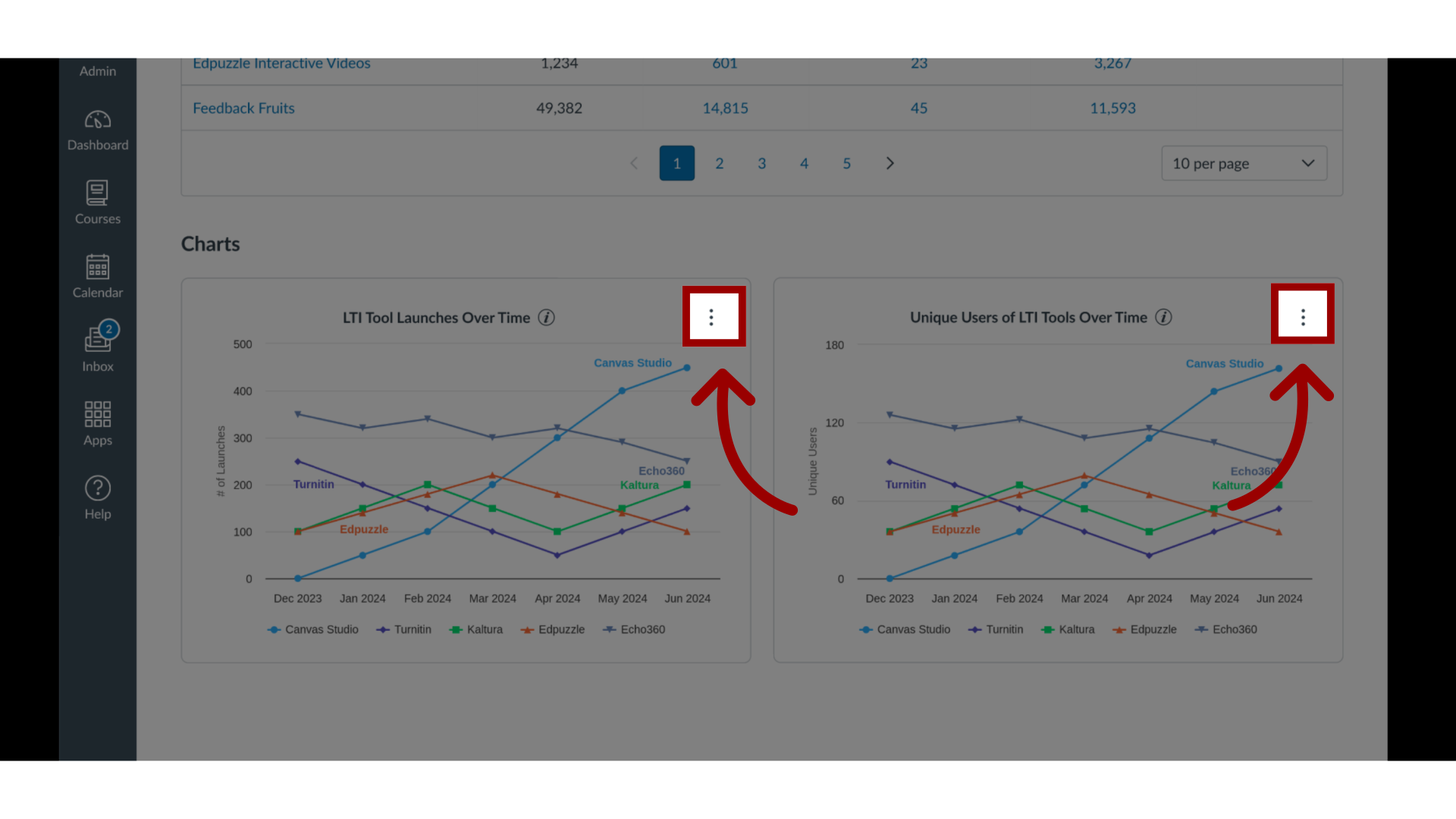Click the Unique Users of LTI Tools Over Time title
The width and height of the screenshot is (1456, 819).
tap(1028, 317)
